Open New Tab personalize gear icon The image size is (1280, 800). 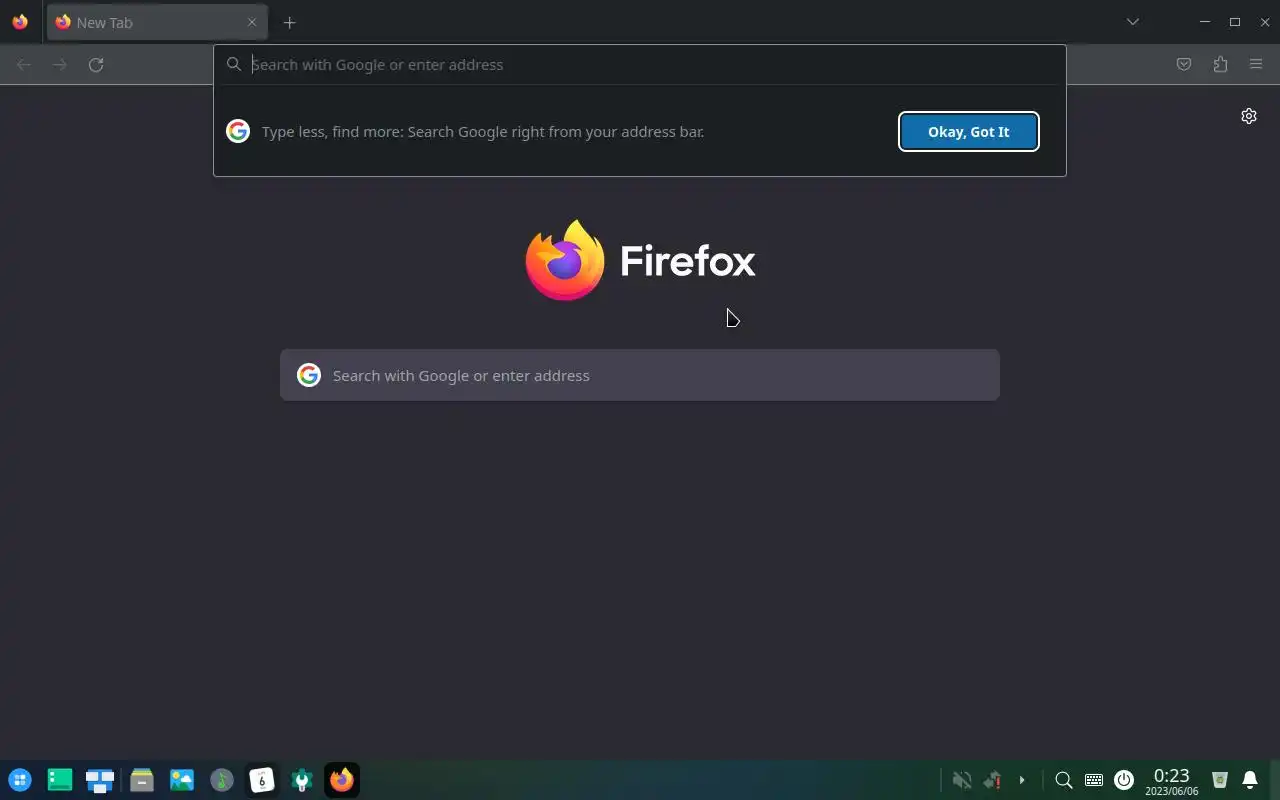pos(1249,116)
